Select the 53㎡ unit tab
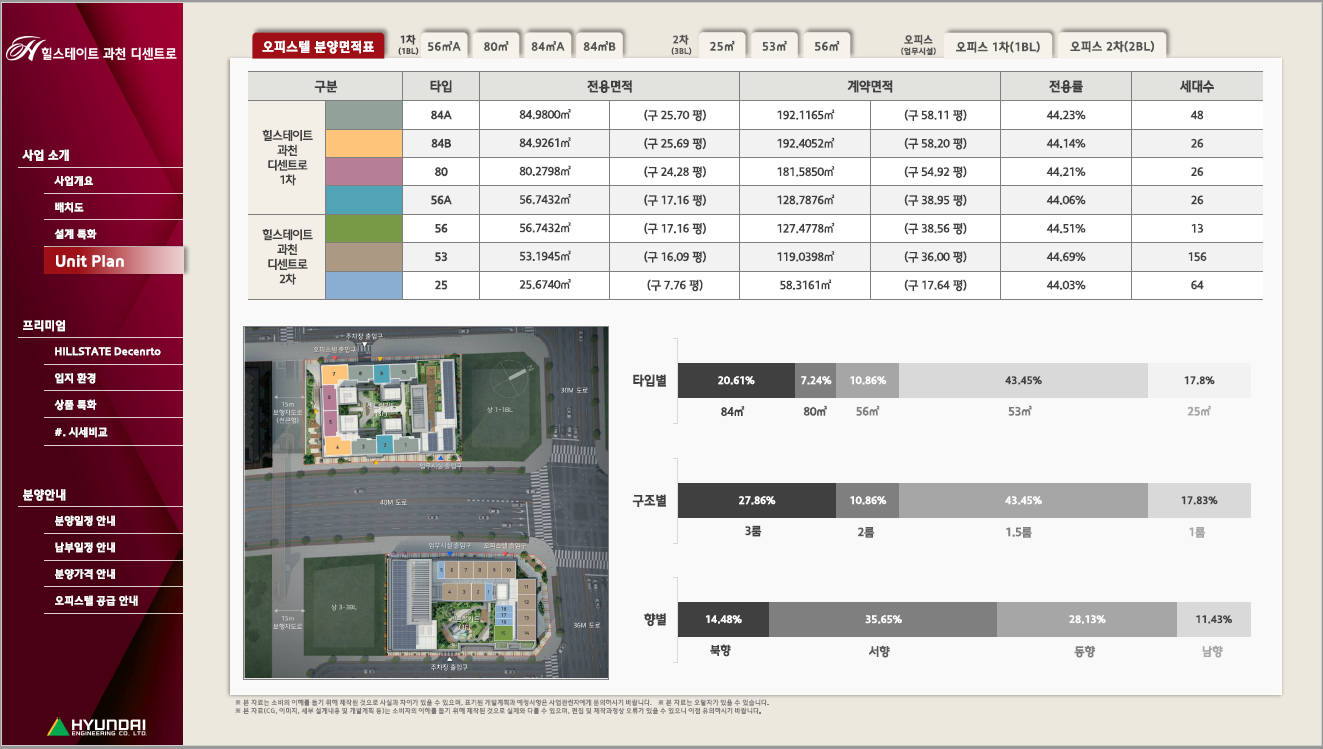The image size is (1323, 749). tap(774, 46)
